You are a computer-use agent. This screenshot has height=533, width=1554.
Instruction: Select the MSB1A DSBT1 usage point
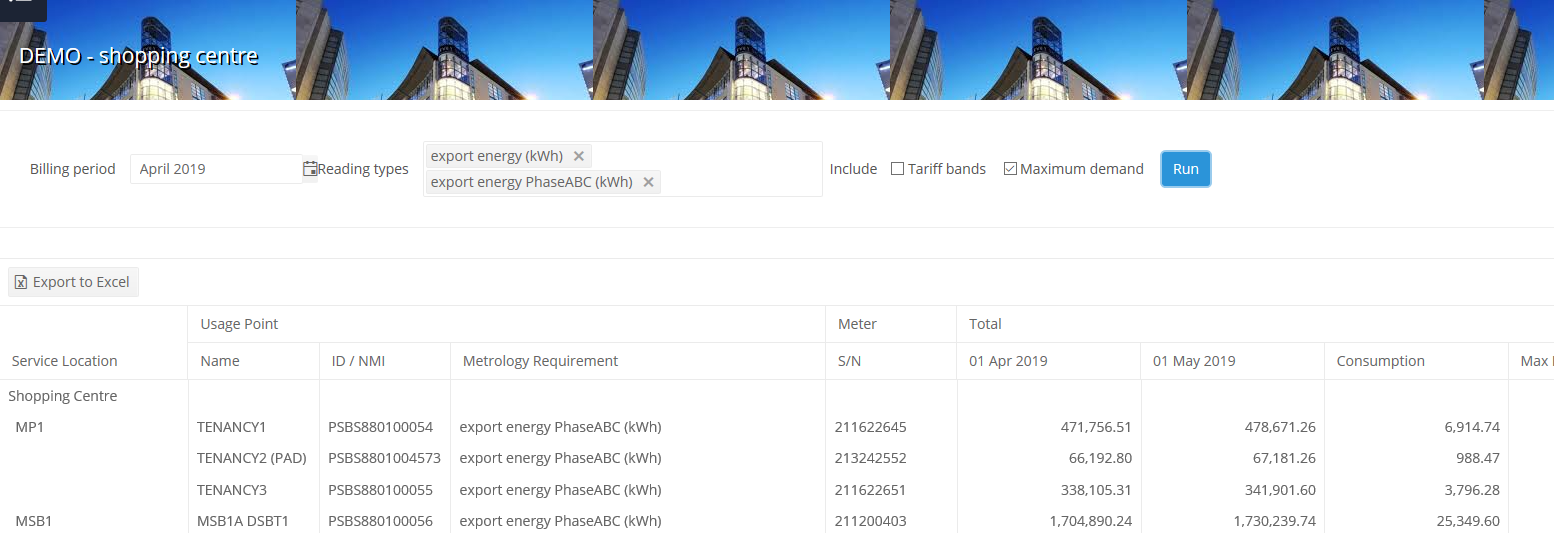(243, 521)
